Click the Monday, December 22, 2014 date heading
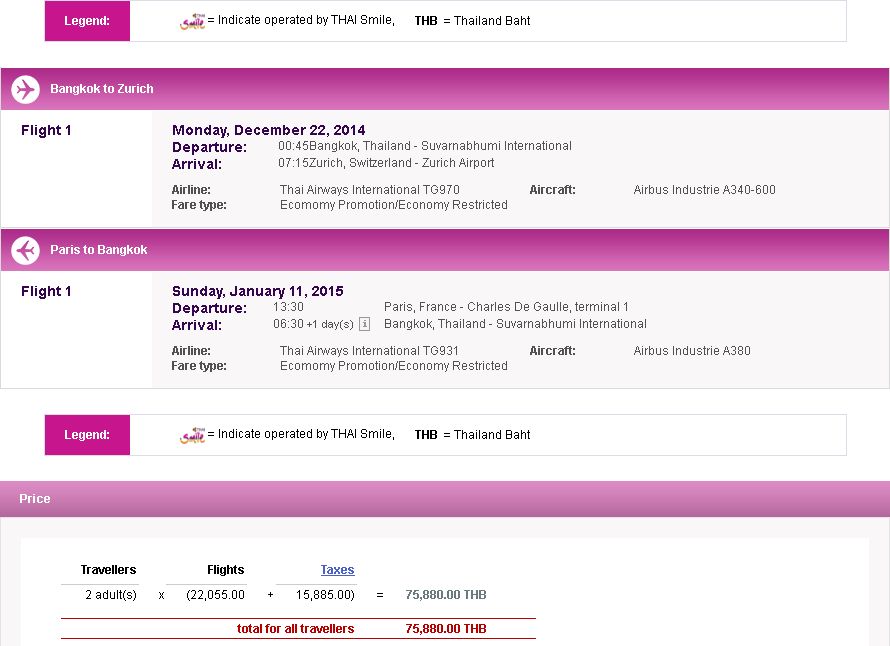890x646 pixels. click(x=269, y=130)
